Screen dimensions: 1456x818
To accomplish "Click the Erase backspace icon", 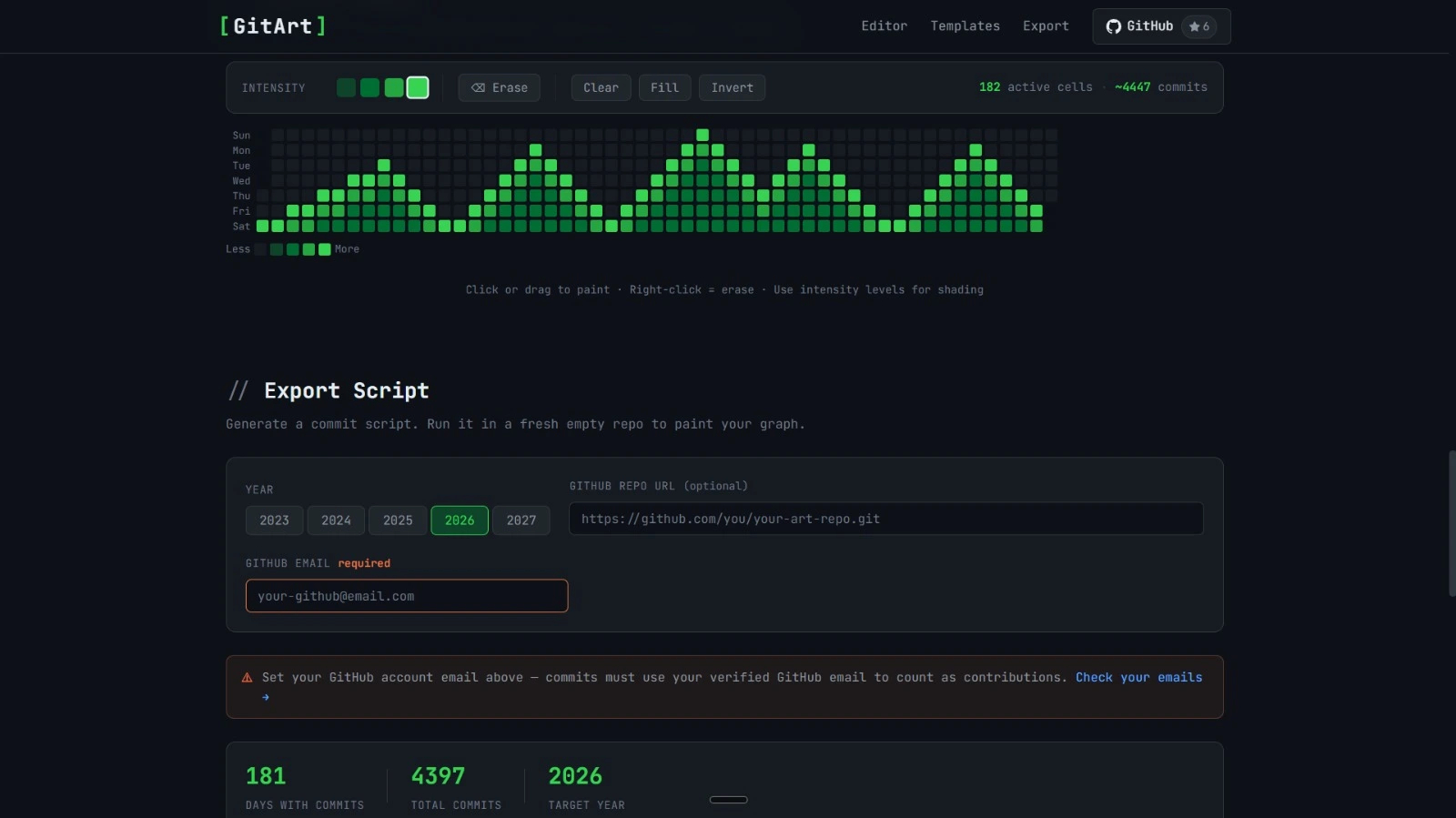I will click(478, 87).
